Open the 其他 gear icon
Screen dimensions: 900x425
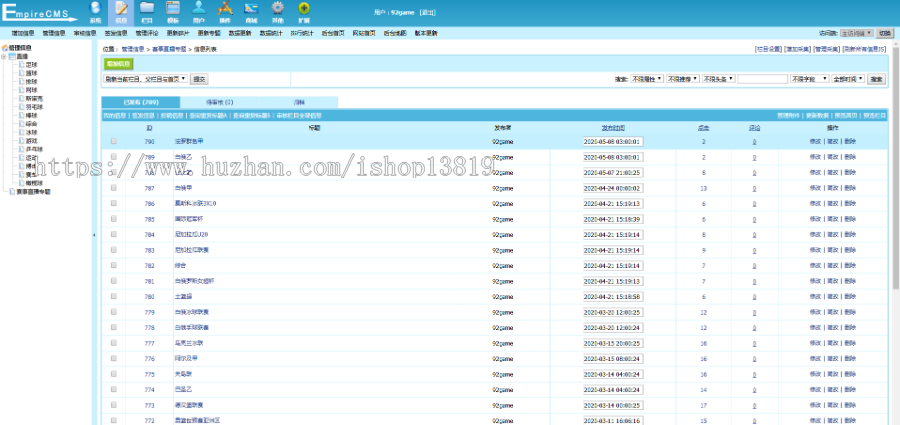pyautogui.click(x=278, y=8)
